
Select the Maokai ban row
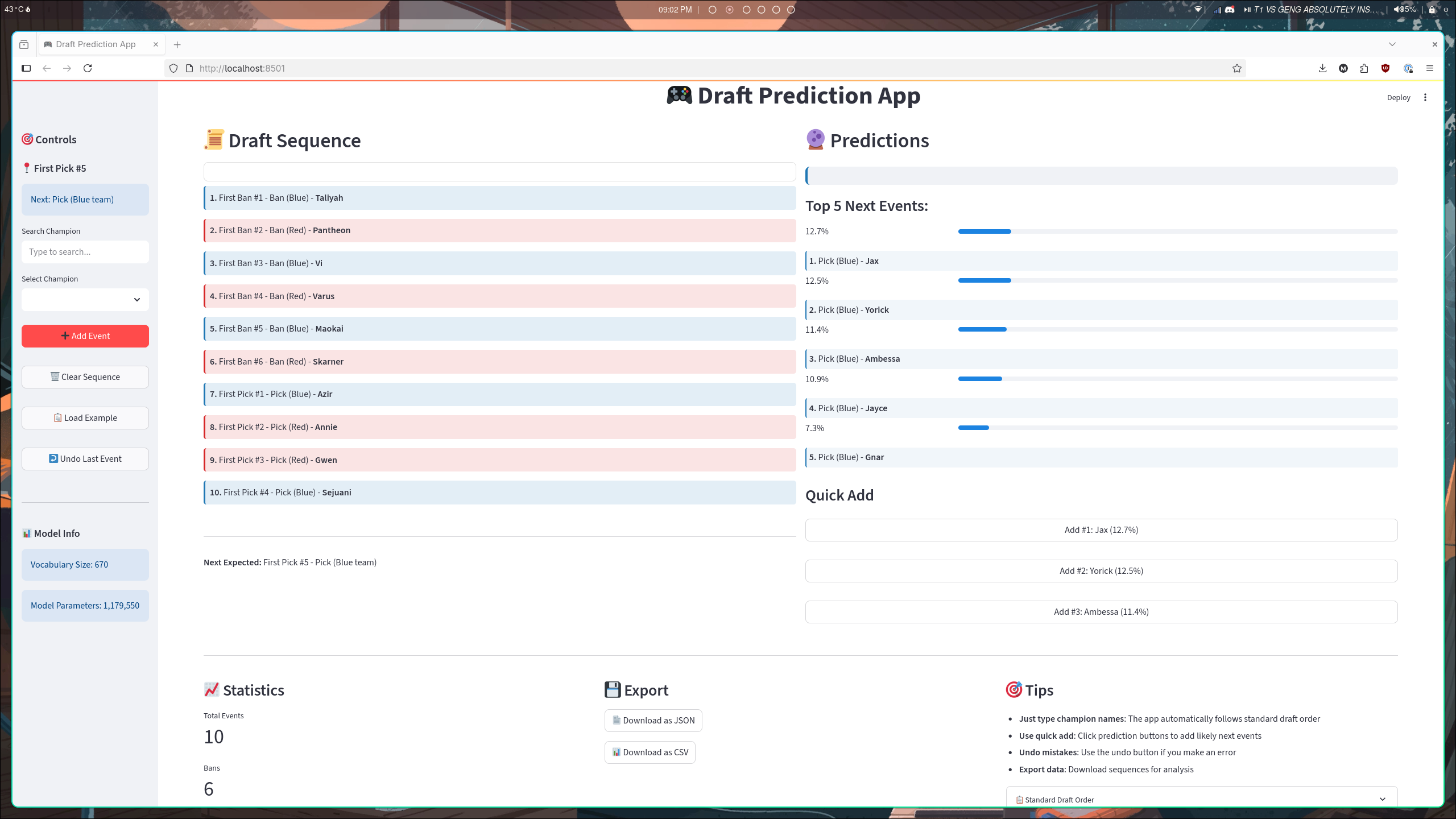pyautogui.click(x=499, y=329)
